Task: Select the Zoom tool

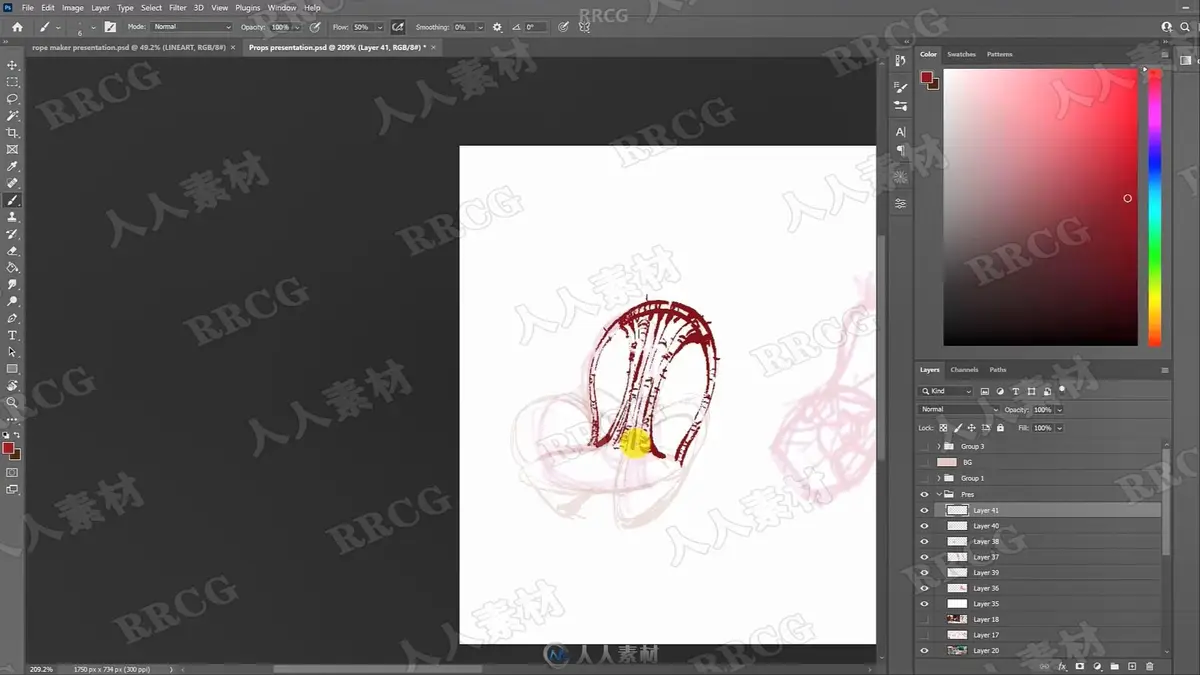Action: click(13, 402)
